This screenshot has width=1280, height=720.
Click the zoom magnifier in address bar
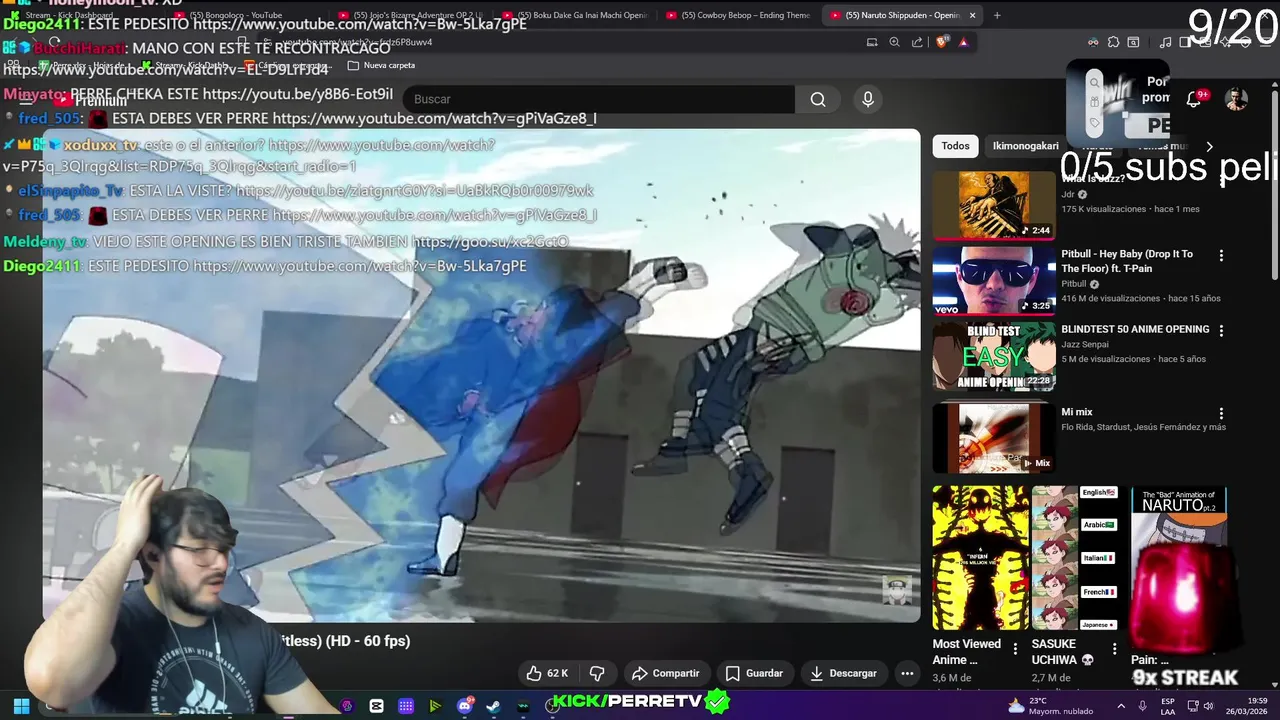[x=895, y=42]
